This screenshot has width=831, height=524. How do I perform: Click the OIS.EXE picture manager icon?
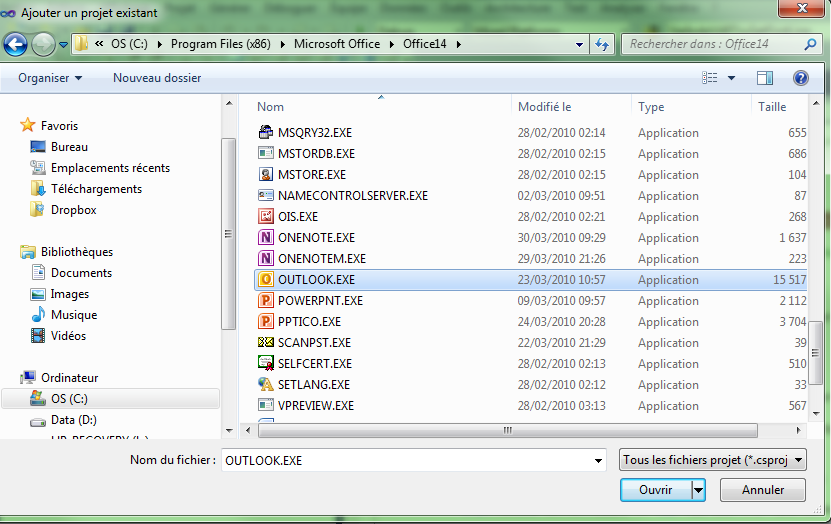(x=266, y=217)
